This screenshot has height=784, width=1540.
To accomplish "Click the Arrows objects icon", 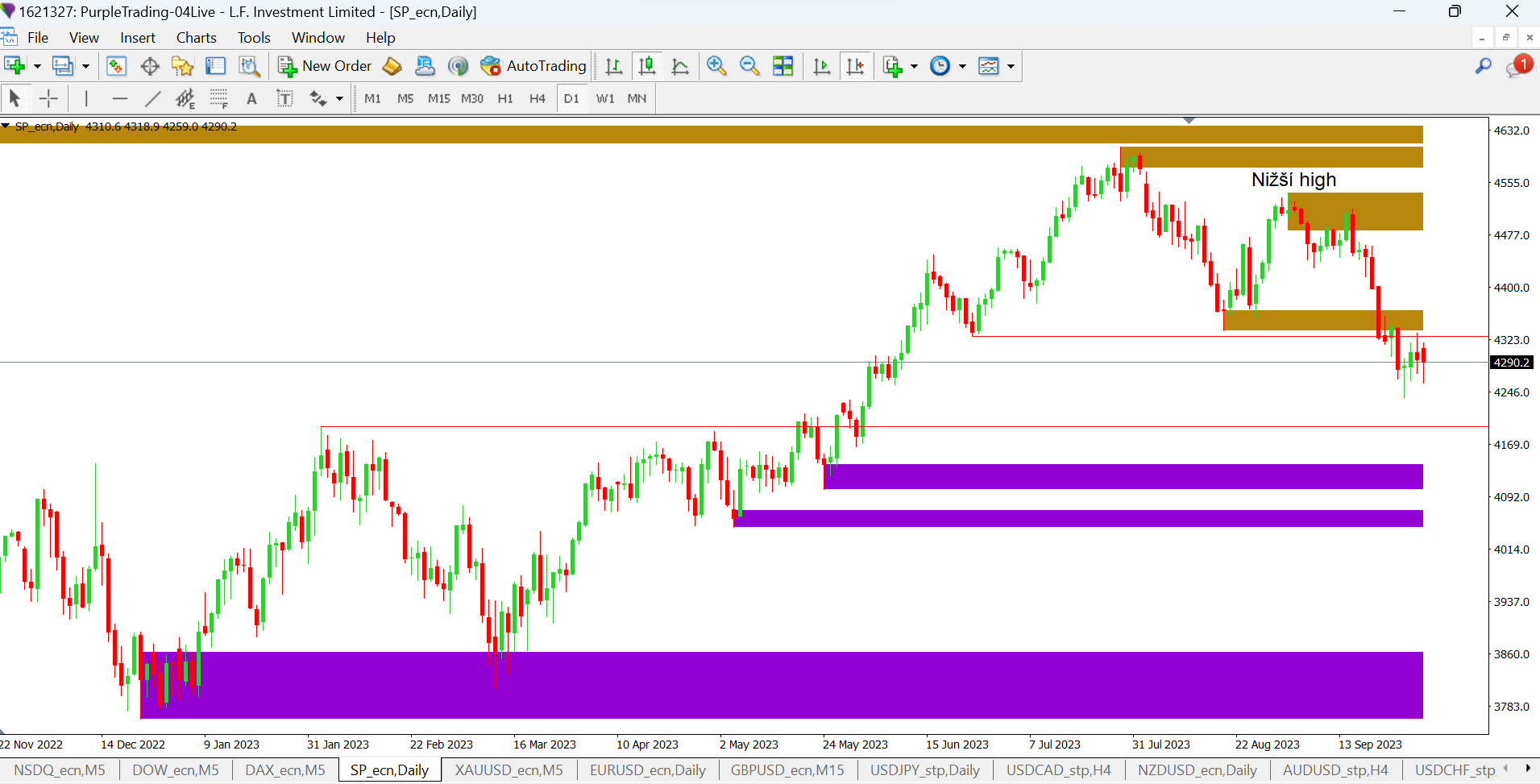I will click(x=318, y=98).
